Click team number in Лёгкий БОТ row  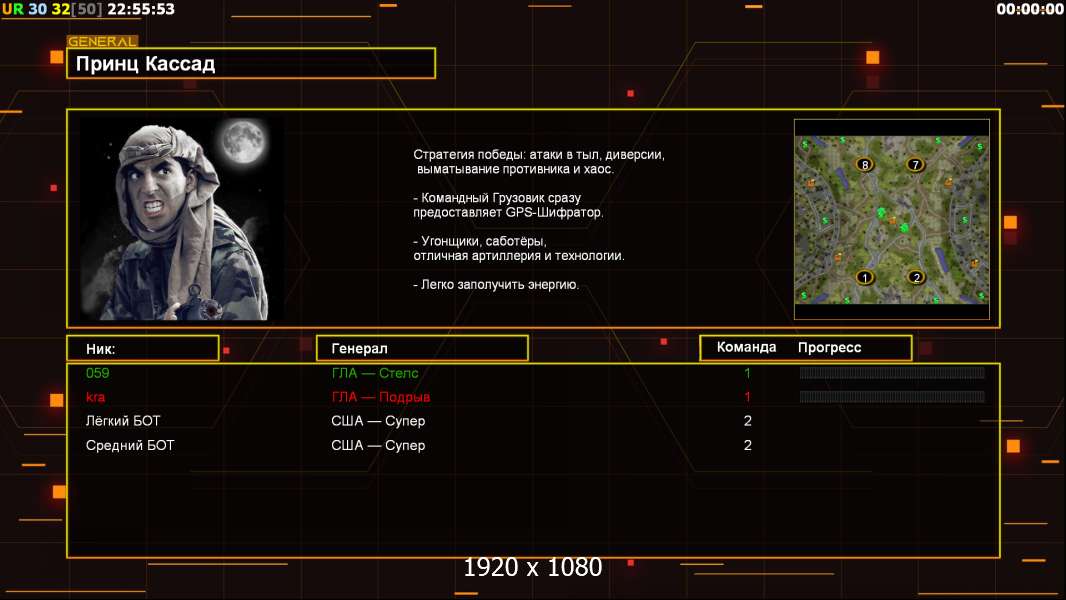[x=747, y=421]
